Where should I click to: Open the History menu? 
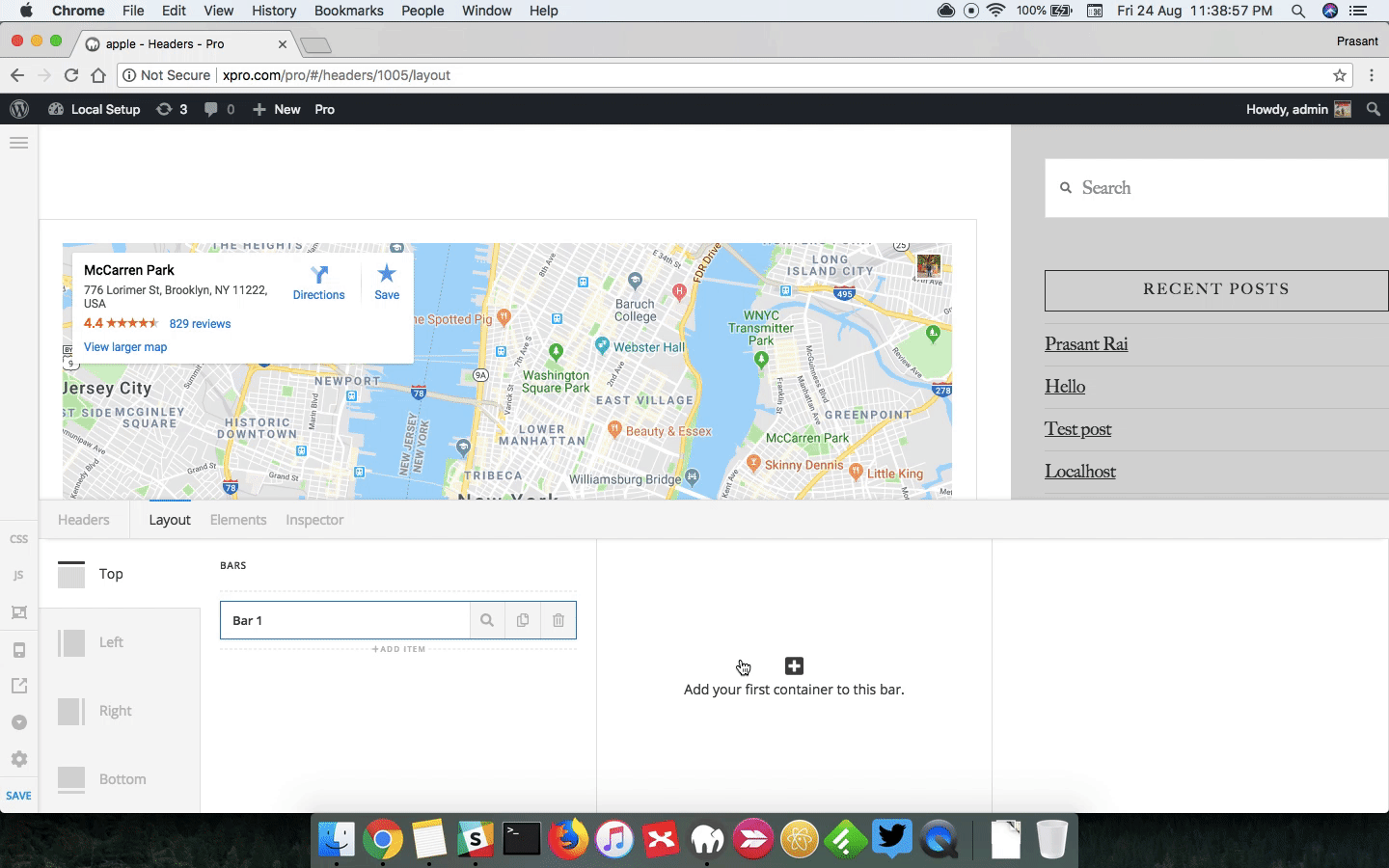click(274, 11)
